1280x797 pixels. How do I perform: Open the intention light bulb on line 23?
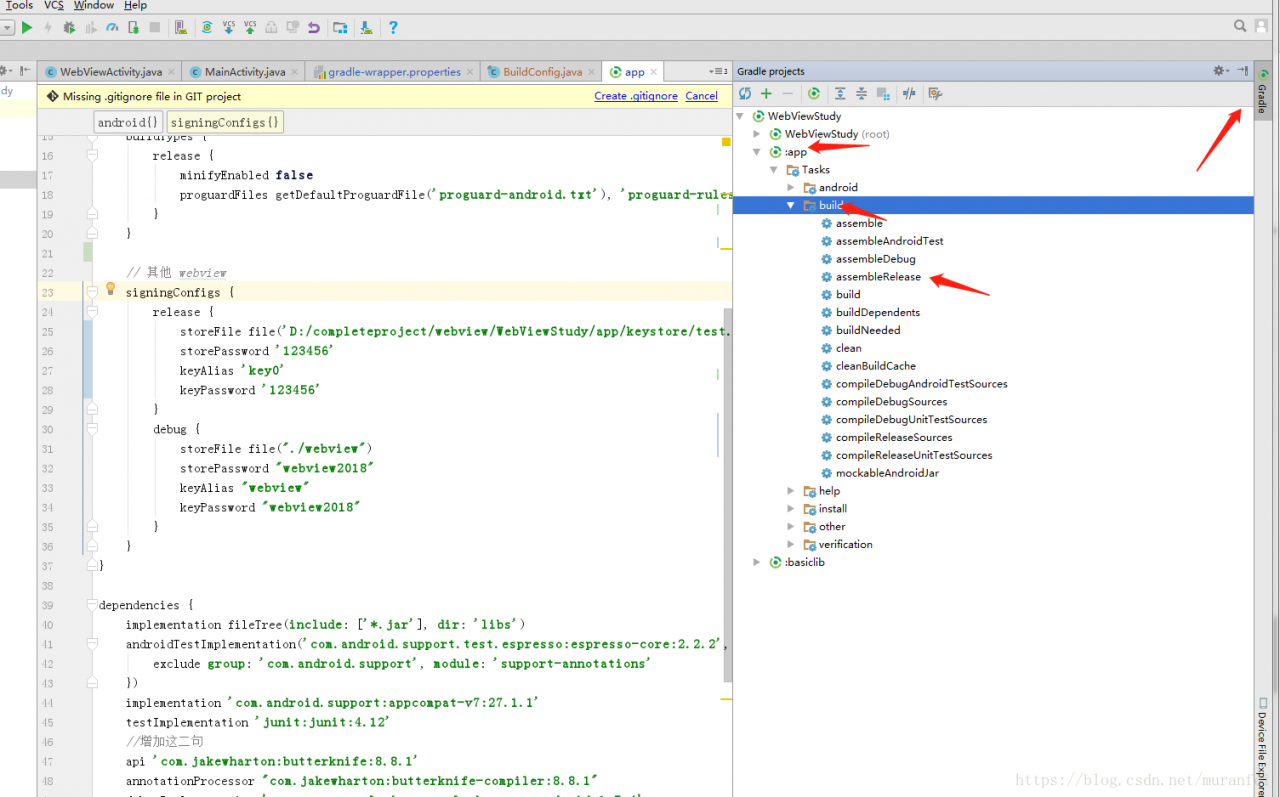pos(111,290)
